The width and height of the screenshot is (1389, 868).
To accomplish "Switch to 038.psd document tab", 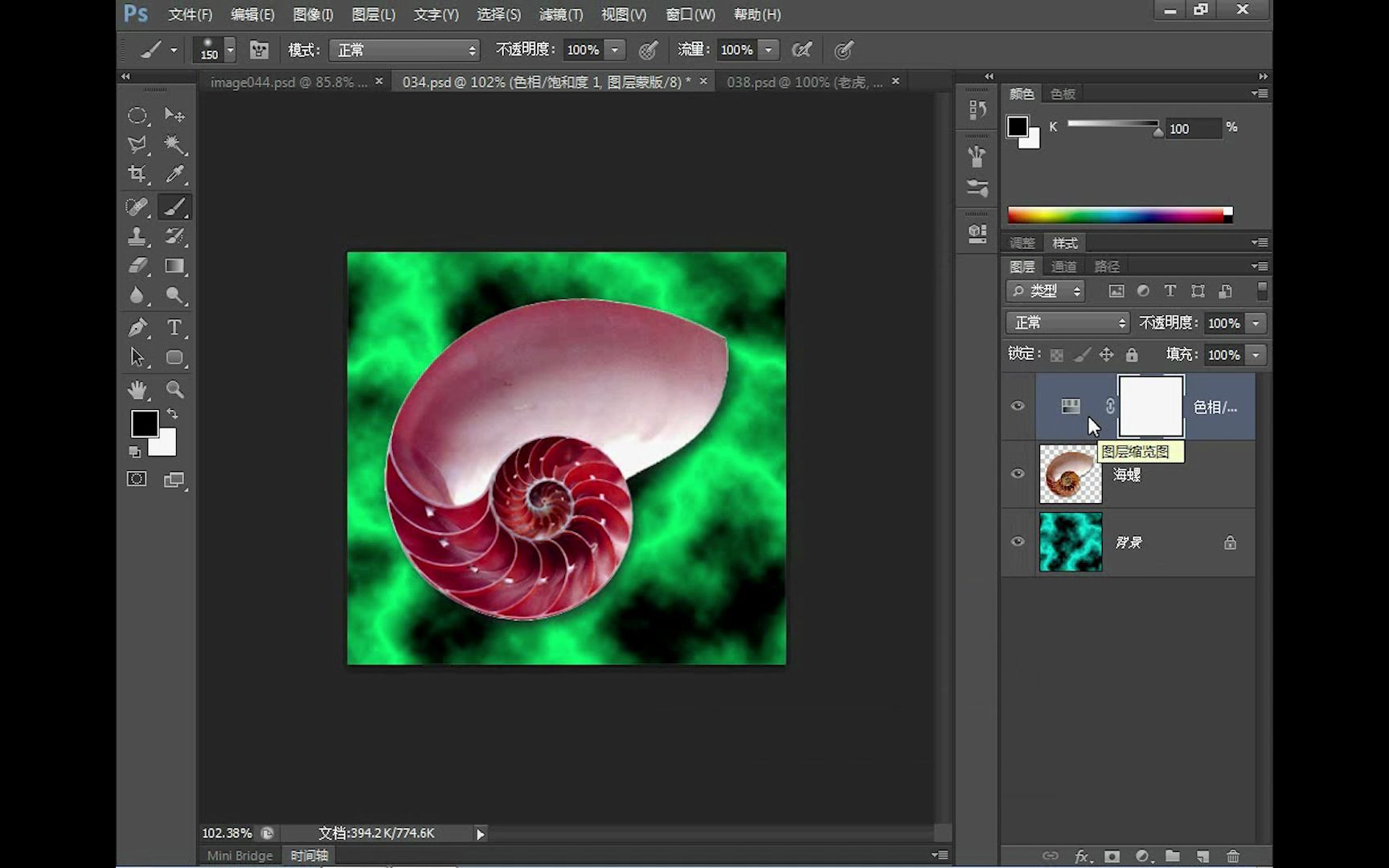I will coord(805,82).
